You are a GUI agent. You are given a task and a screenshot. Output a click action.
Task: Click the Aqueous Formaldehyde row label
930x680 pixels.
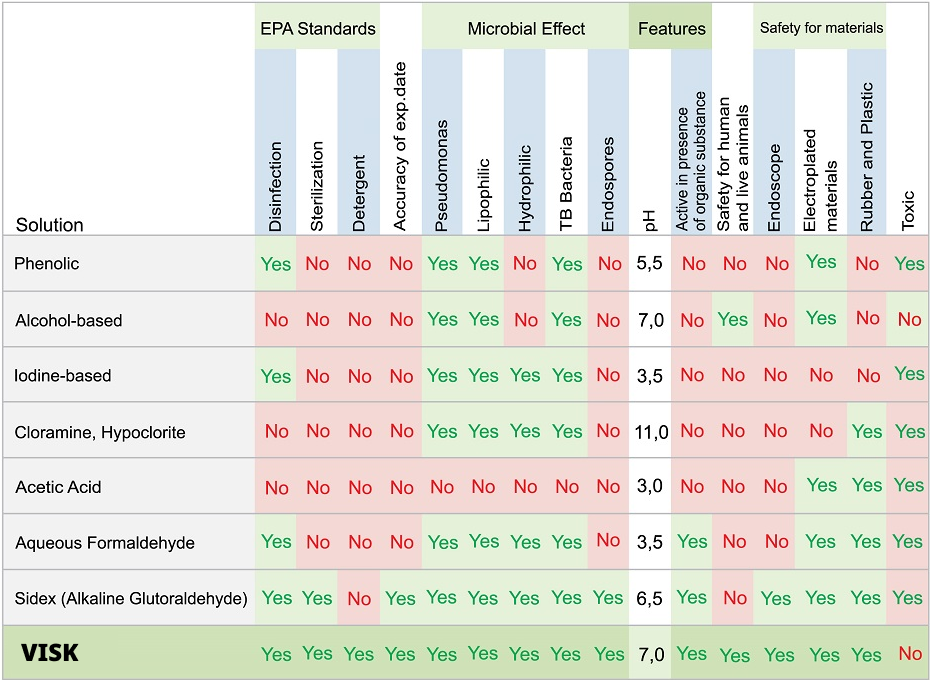(105, 543)
